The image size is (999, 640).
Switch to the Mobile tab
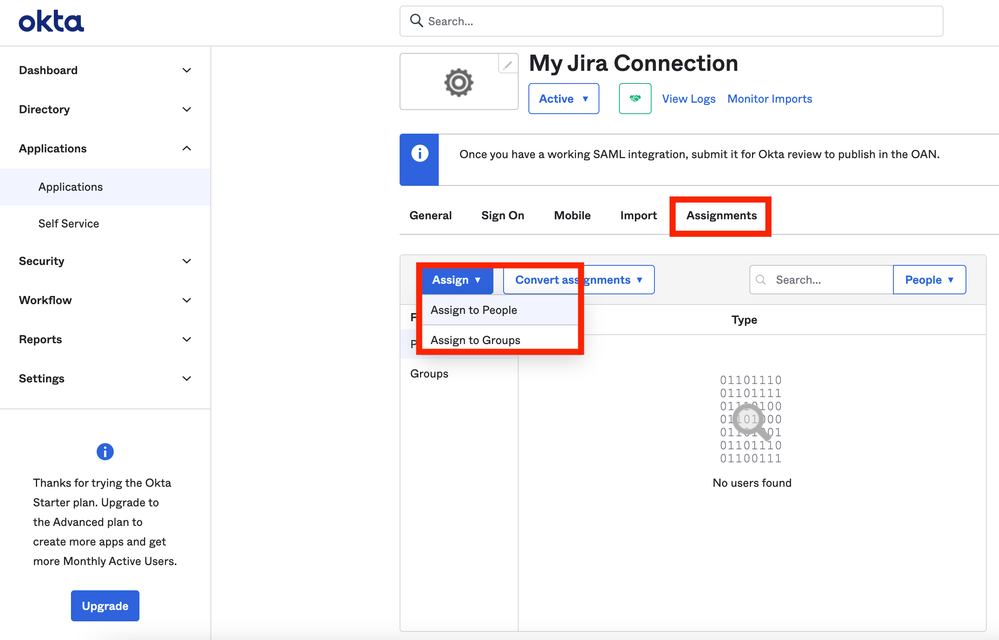click(x=572, y=215)
